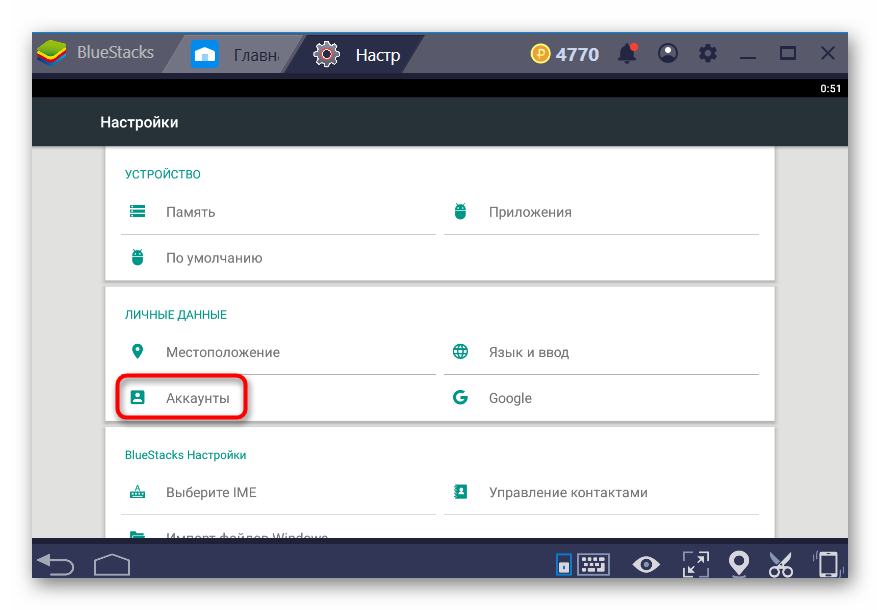Open the Аккаунты settings entry
This screenshot has width=880, height=610.
pos(183,398)
